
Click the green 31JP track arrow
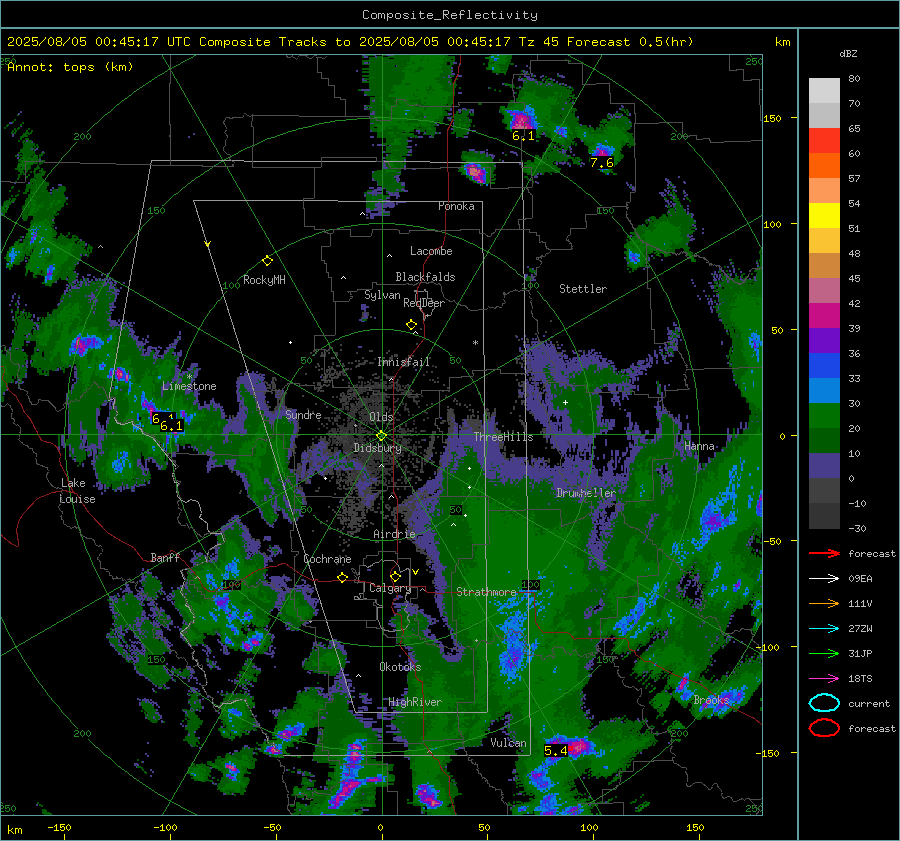[x=824, y=653]
